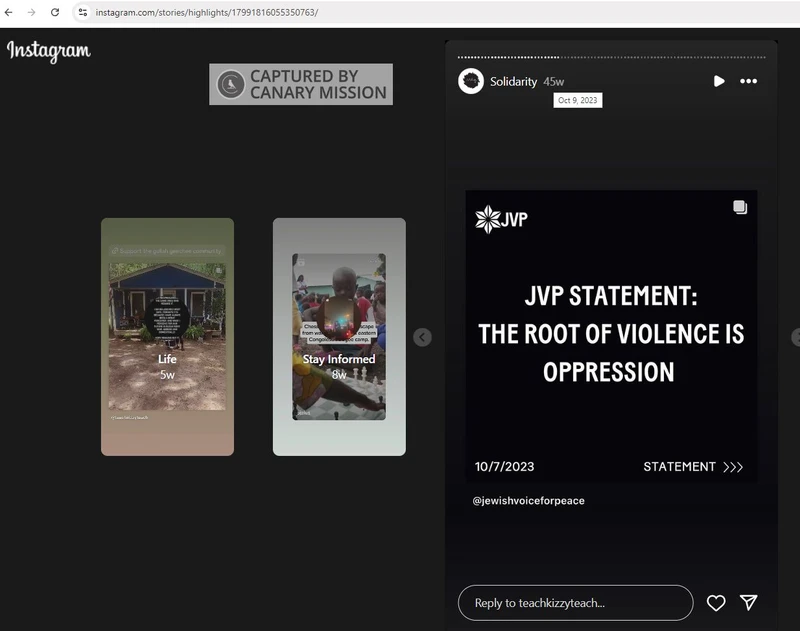
Task: Open the Stay Informed highlight thumbnail
Action: [339, 337]
